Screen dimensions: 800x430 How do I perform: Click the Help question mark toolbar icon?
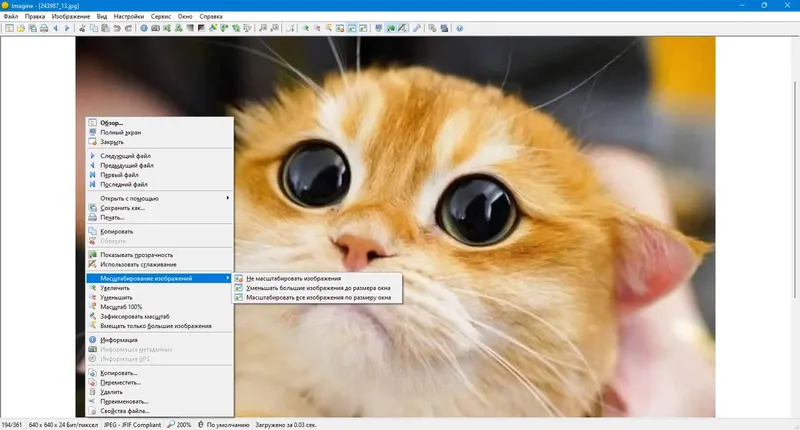click(460, 28)
